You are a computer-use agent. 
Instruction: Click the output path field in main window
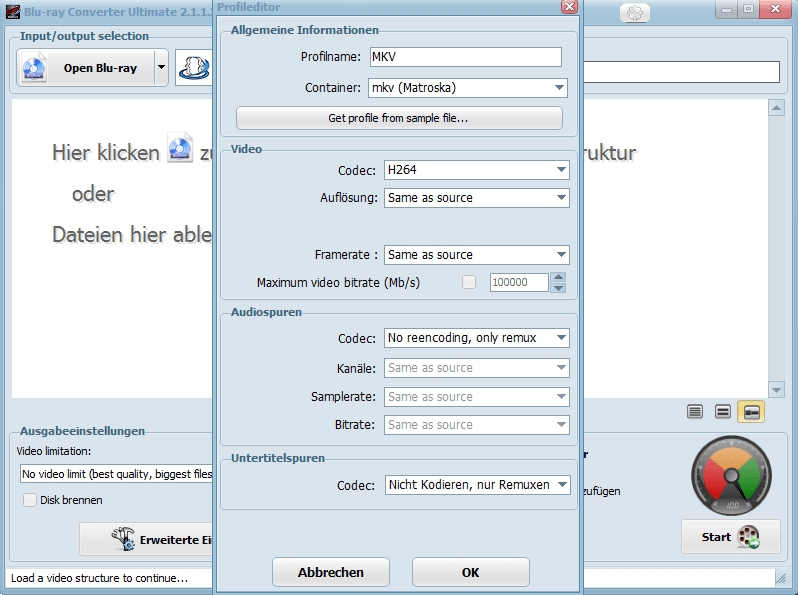(681, 72)
